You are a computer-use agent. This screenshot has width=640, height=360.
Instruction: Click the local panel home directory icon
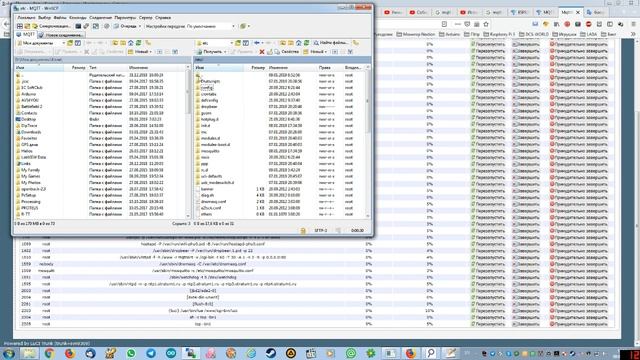tap(131, 43)
